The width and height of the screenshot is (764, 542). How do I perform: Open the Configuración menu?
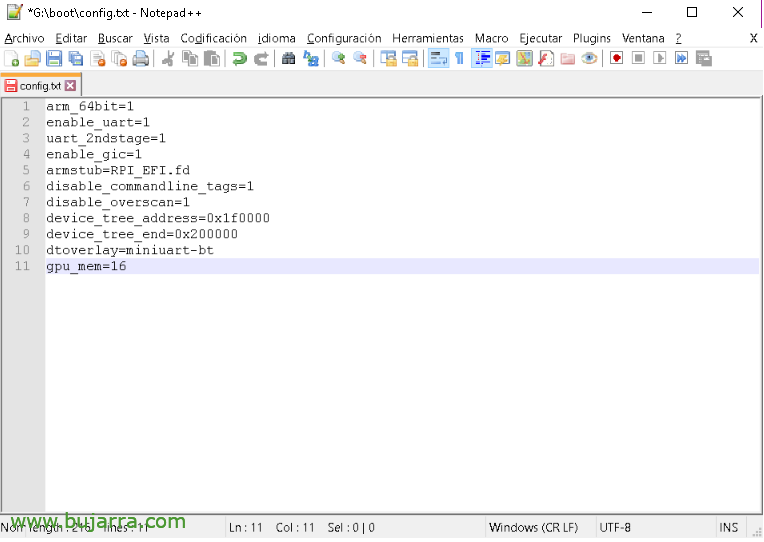344,38
